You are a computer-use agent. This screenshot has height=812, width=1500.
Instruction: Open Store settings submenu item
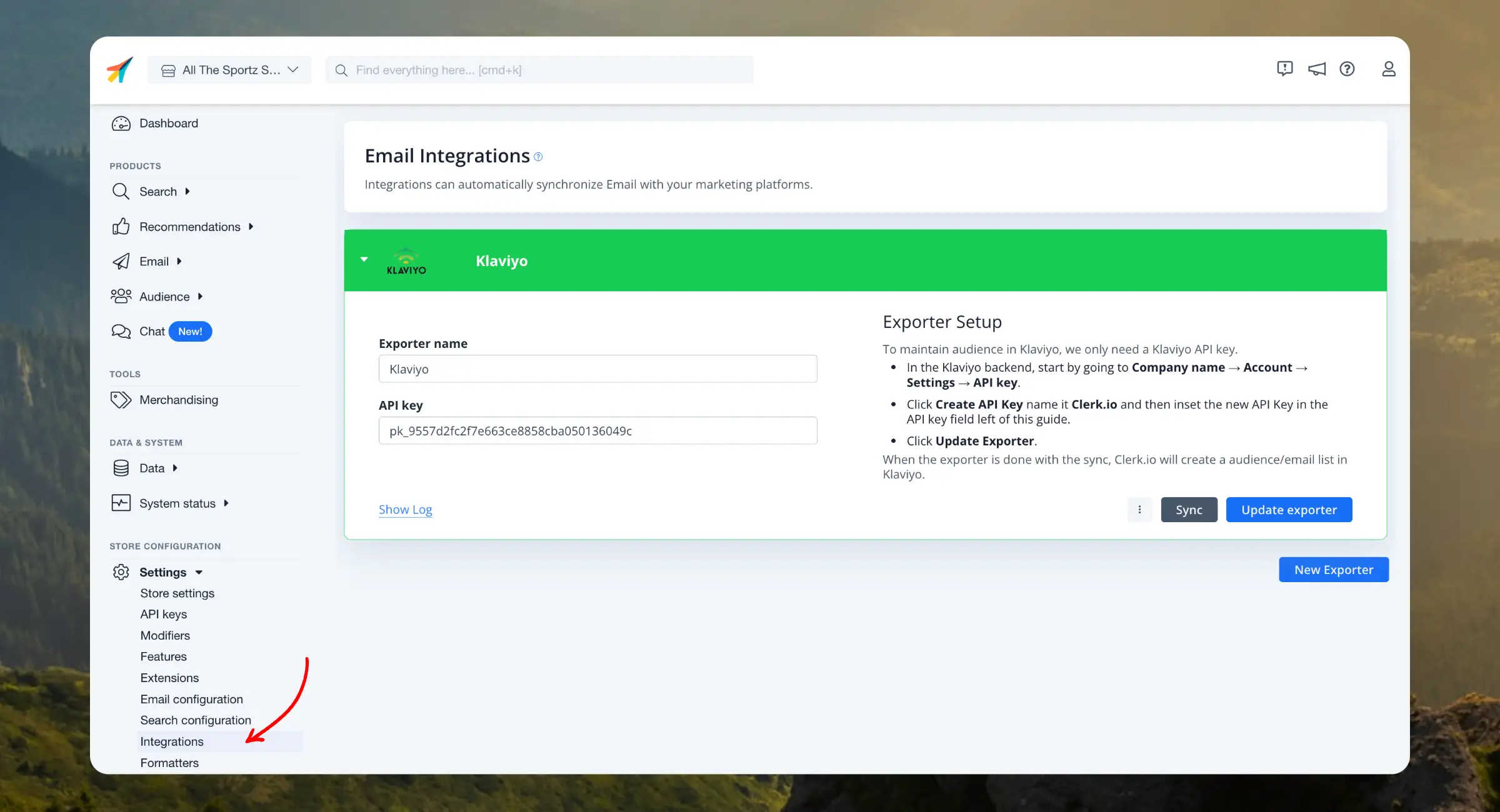point(177,593)
